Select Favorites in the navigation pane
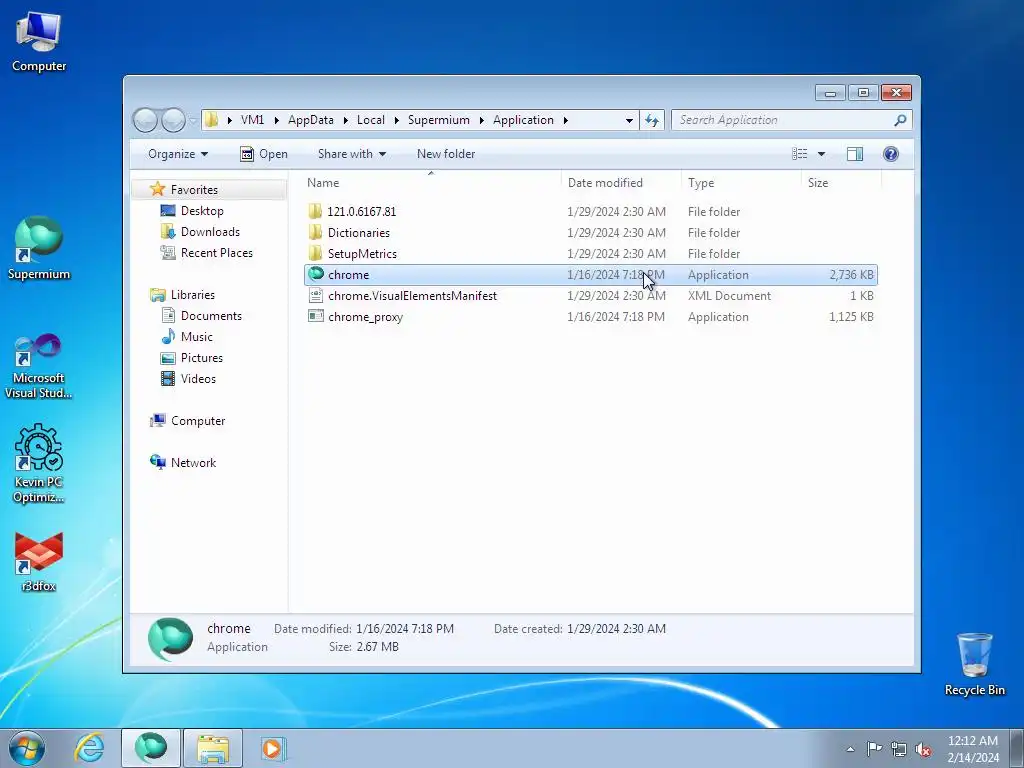The height and width of the screenshot is (768, 1024). coord(194,189)
